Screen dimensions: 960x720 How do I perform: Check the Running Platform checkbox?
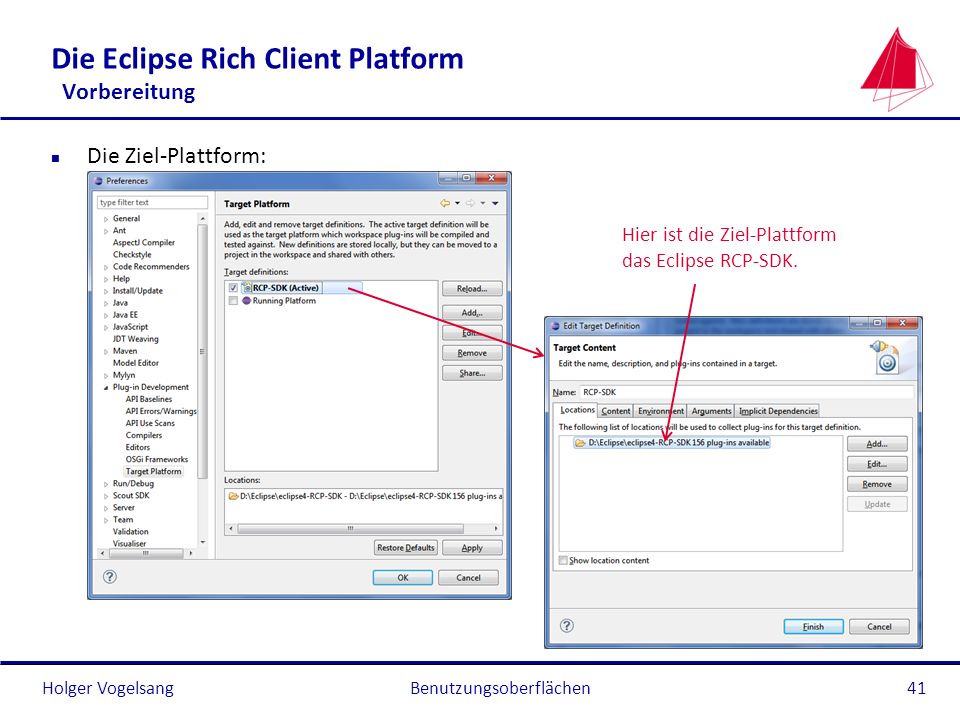tap(233, 301)
